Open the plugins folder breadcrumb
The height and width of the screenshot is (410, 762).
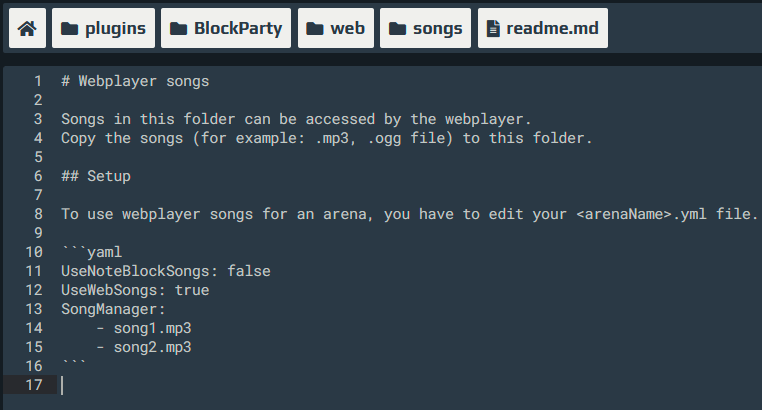[104, 28]
